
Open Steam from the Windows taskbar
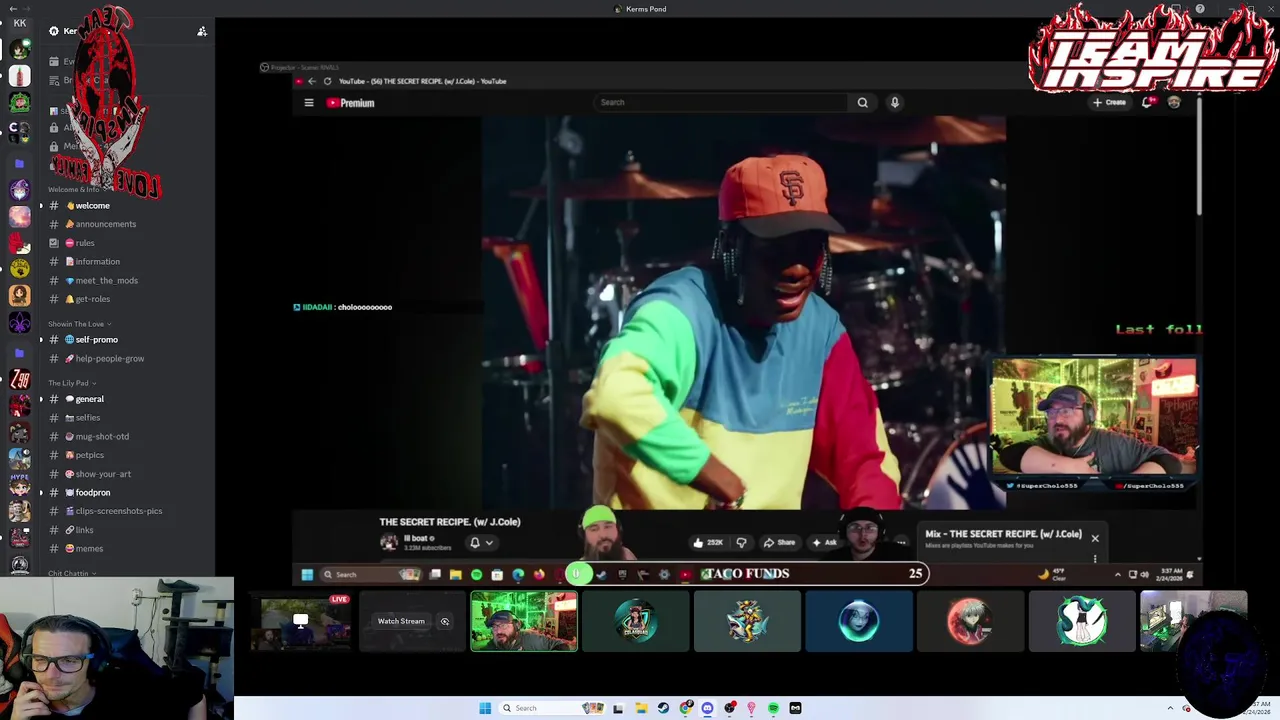[663, 708]
